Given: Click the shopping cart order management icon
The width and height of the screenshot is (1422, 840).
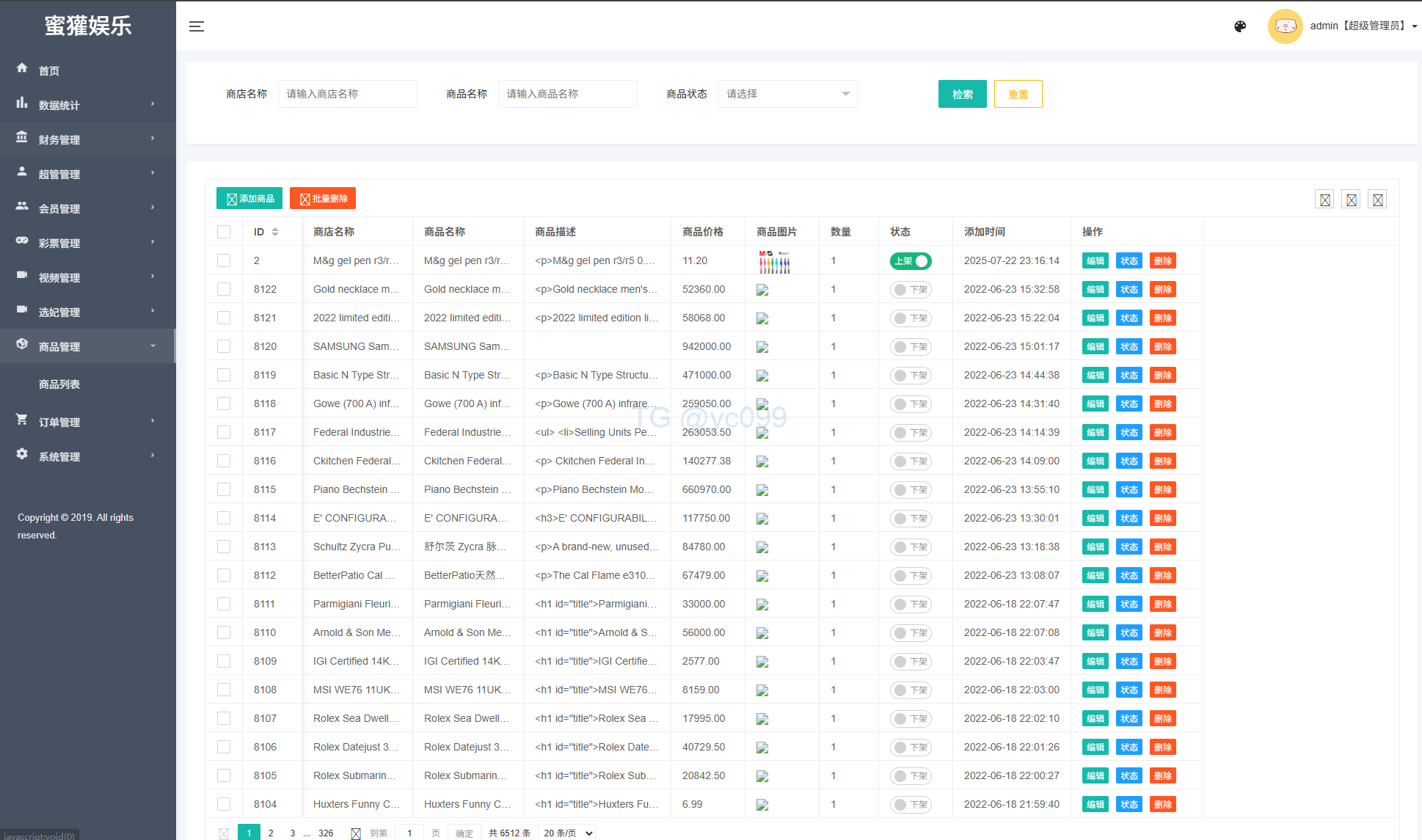Looking at the screenshot, I should (22, 420).
